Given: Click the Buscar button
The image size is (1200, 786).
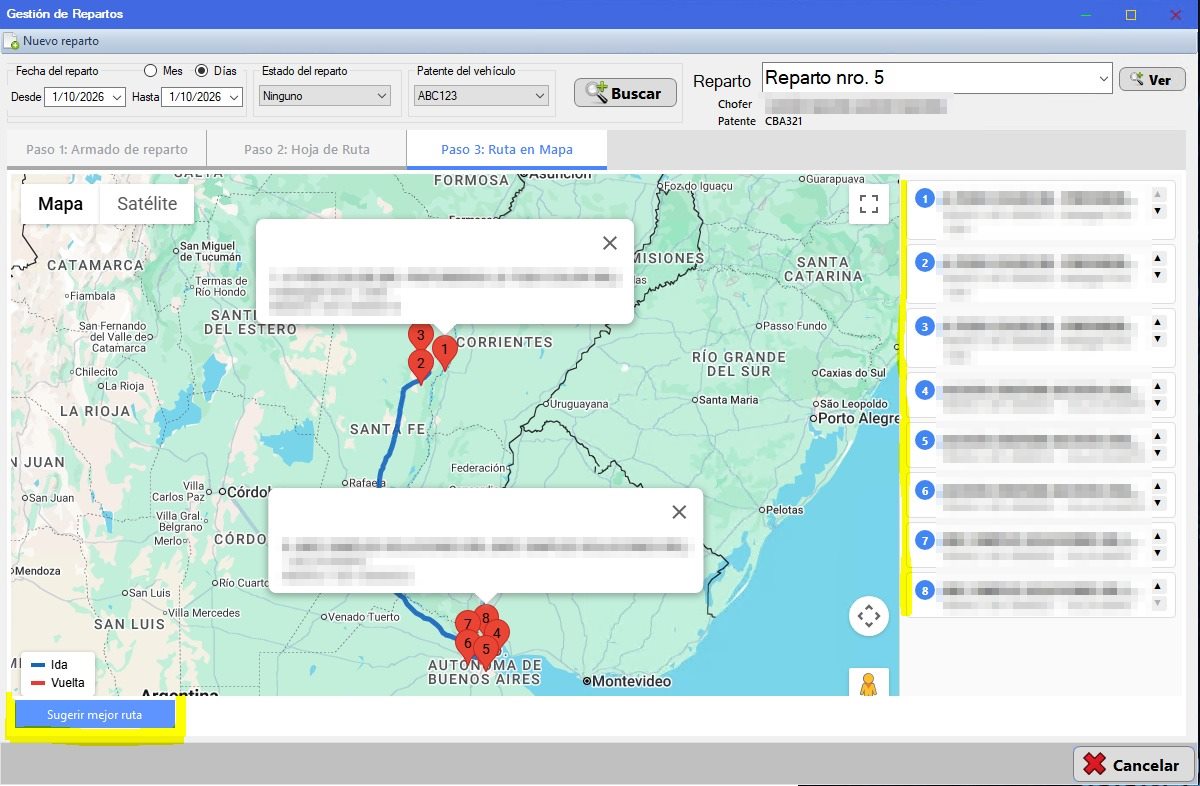Looking at the screenshot, I should [625, 93].
